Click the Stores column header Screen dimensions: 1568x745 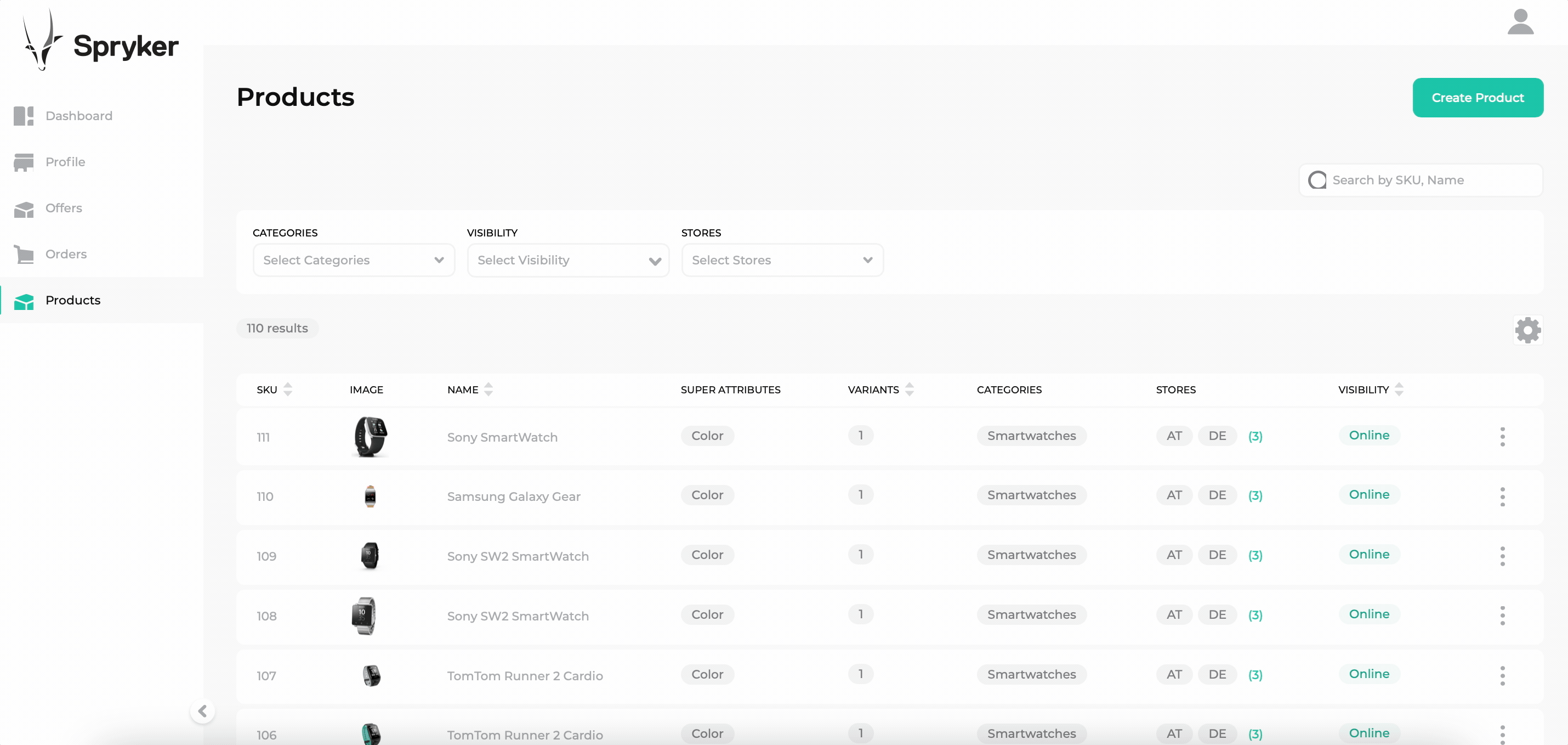[x=1175, y=390]
